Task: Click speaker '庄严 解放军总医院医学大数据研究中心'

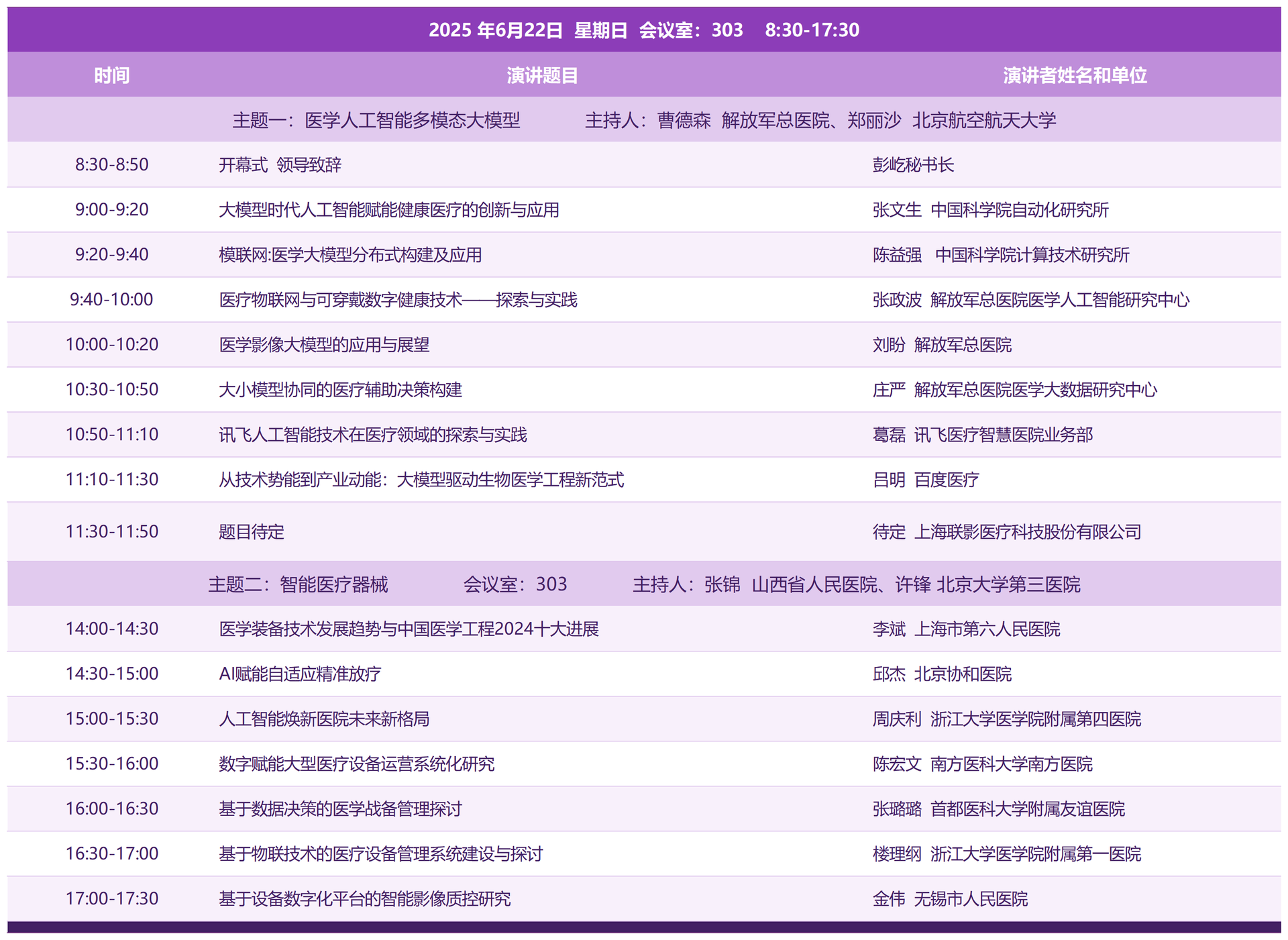Action: click(x=1014, y=389)
